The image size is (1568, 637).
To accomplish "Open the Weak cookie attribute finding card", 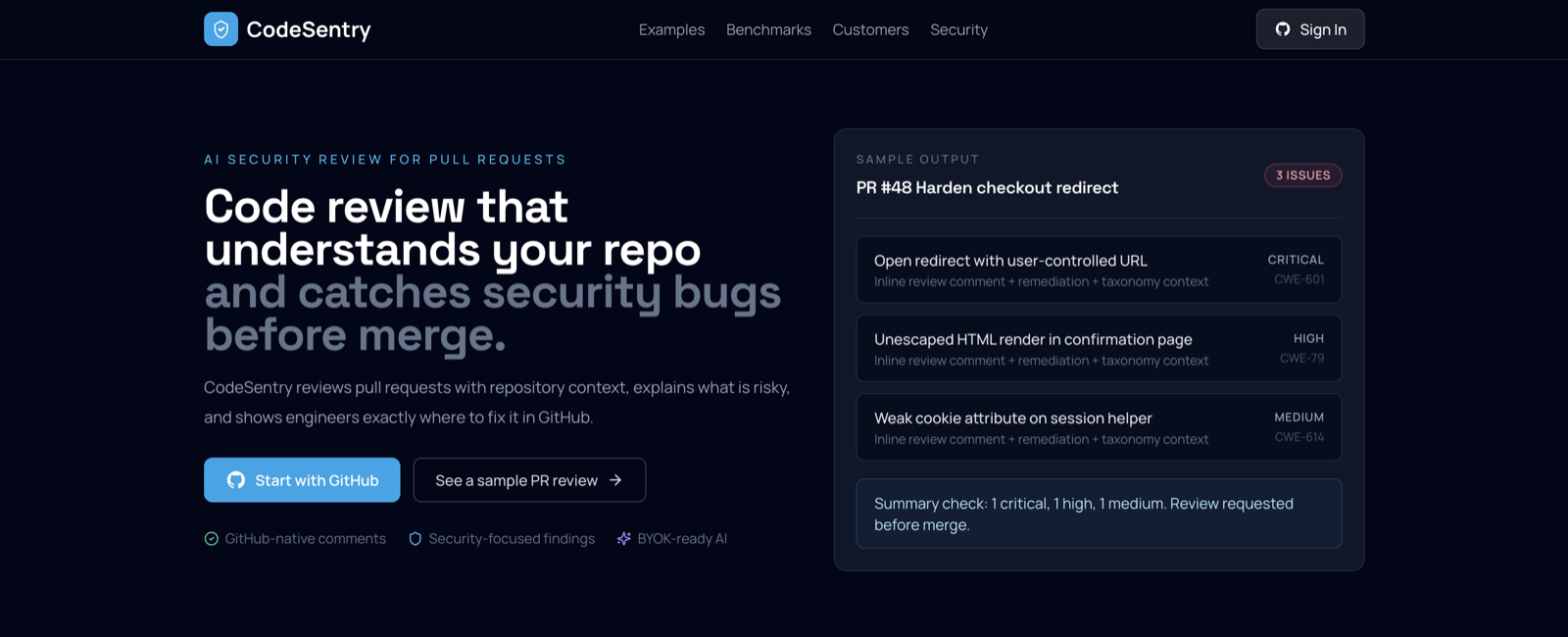I will point(1099,427).
